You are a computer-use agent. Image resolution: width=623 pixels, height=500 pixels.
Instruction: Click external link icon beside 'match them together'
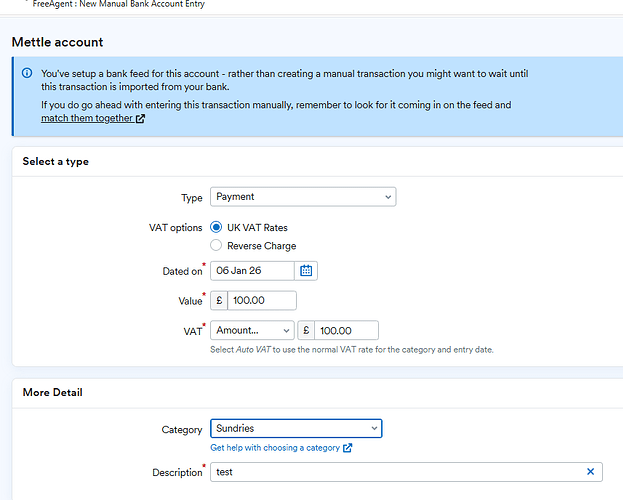[x=140, y=119]
